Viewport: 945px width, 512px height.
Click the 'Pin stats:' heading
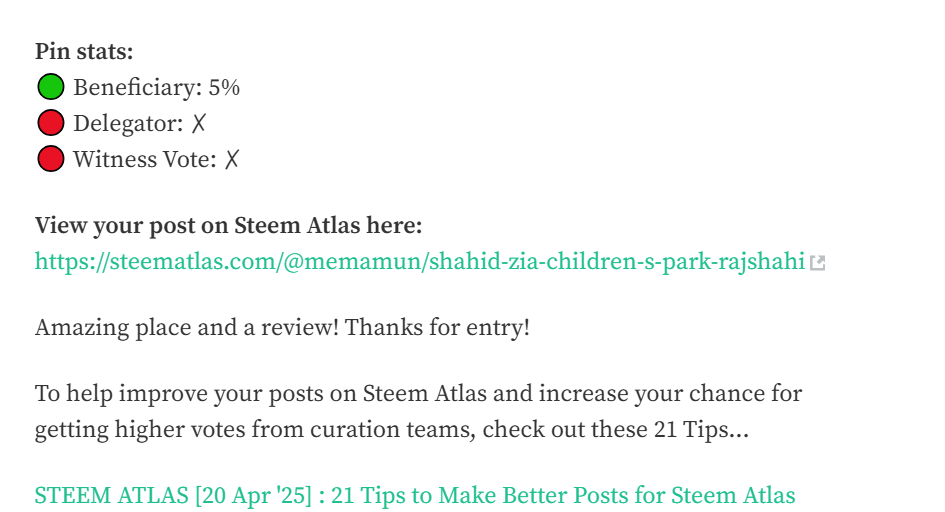pyautogui.click(x=84, y=51)
